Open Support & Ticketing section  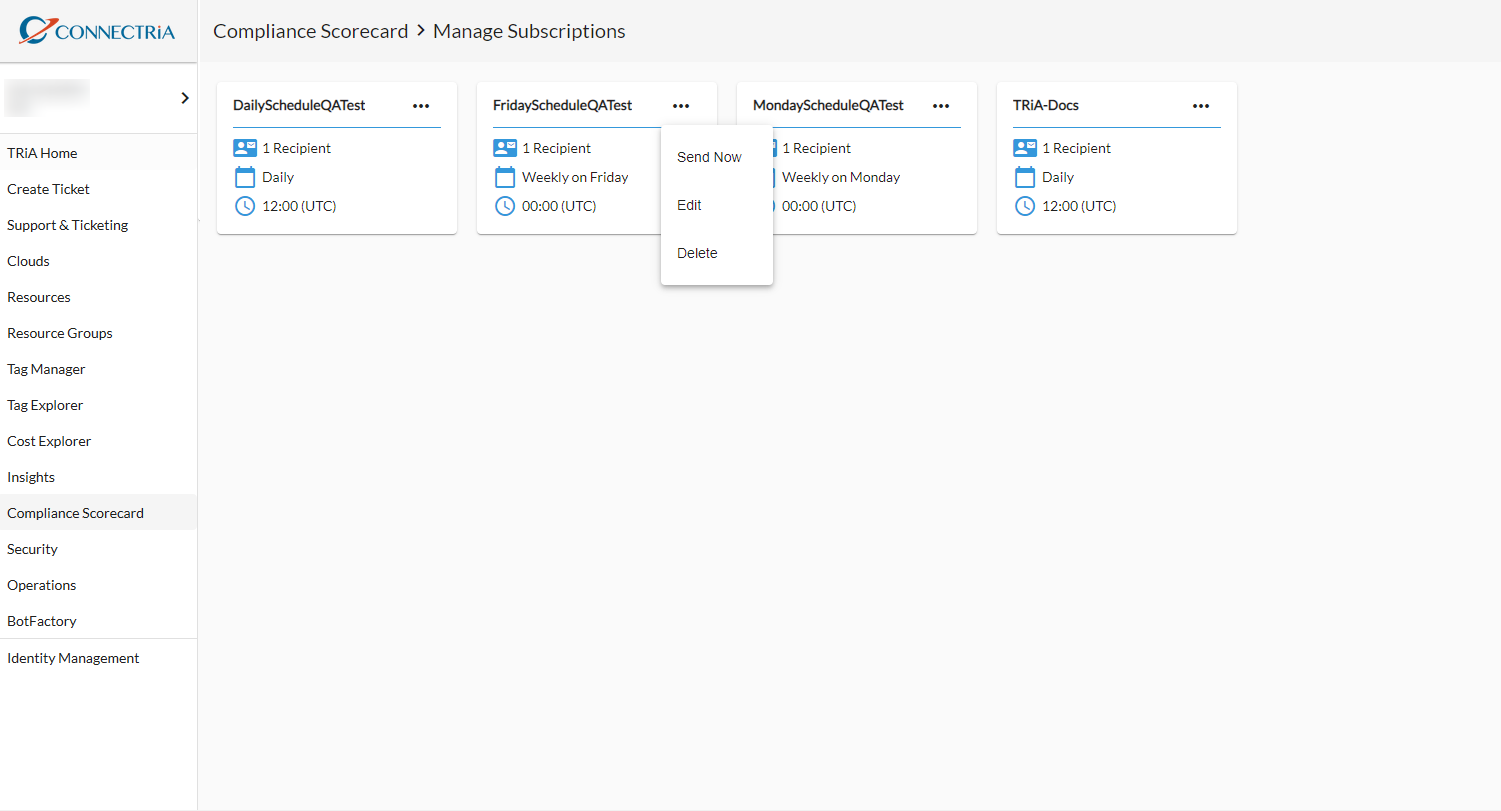pyautogui.click(x=98, y=225)
